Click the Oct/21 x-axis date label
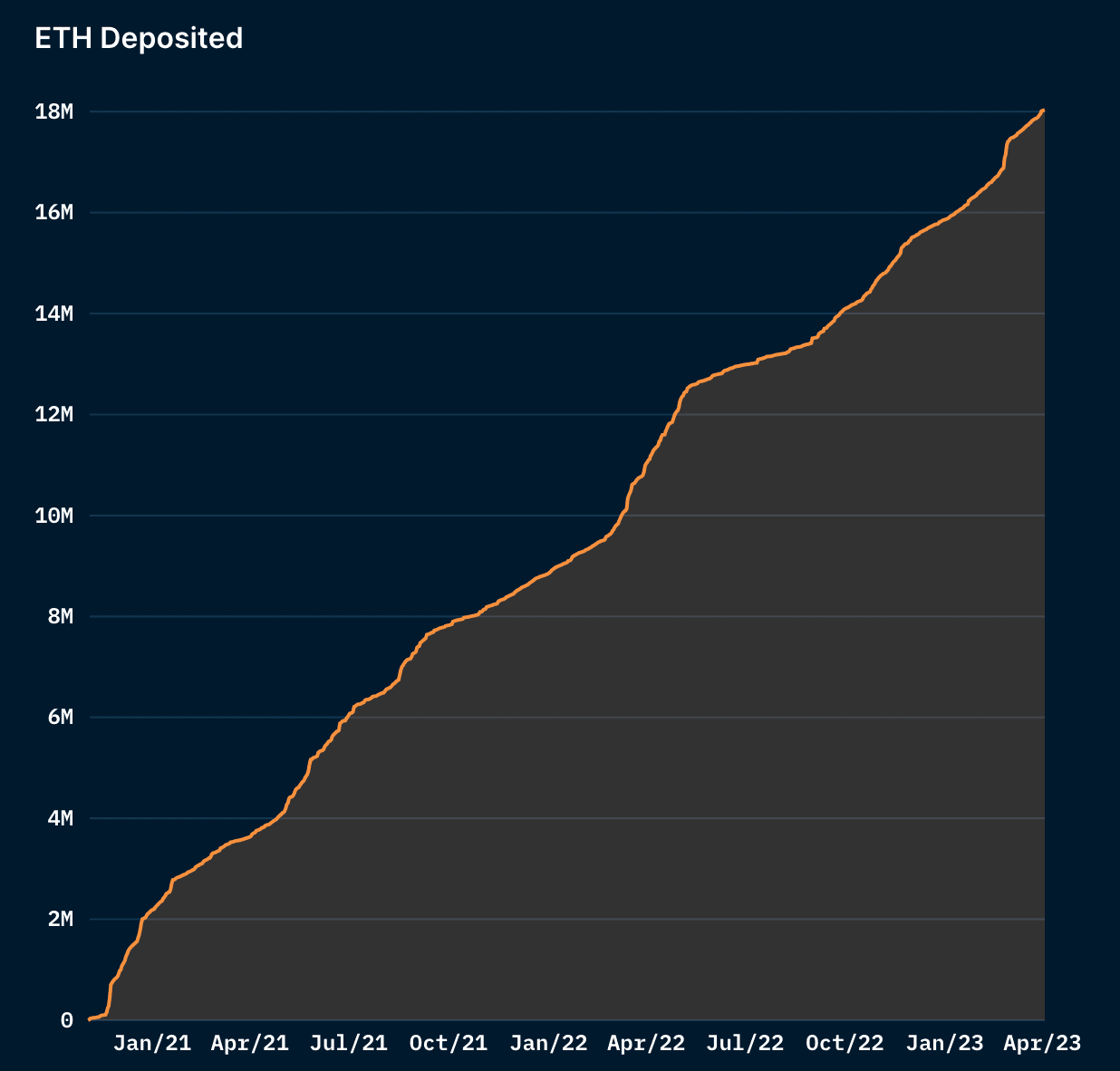1120x1071 pixels. (449, 1043)
